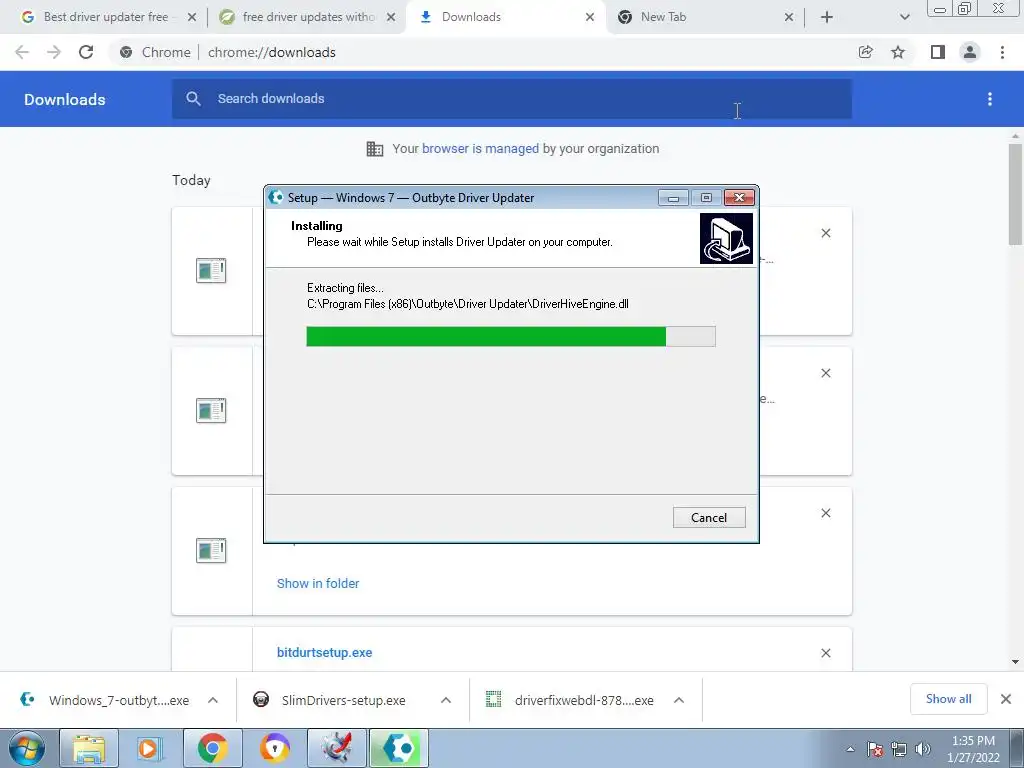Viewport: 1024px width, 768px height.
Task: Remove the third download entry from list
Action: tap(825, 513)
